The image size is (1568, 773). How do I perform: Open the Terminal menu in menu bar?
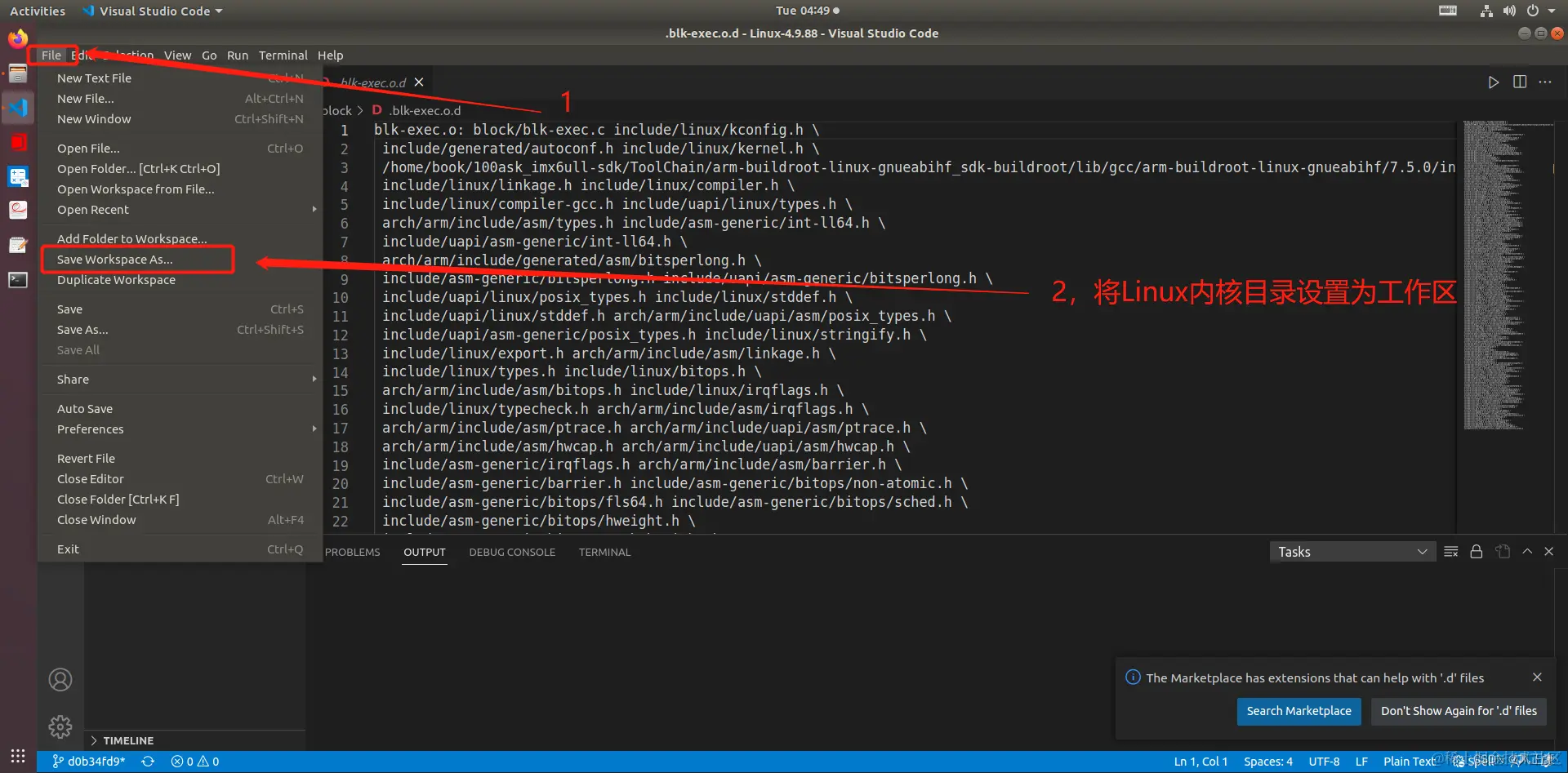(x=283, y=56)
